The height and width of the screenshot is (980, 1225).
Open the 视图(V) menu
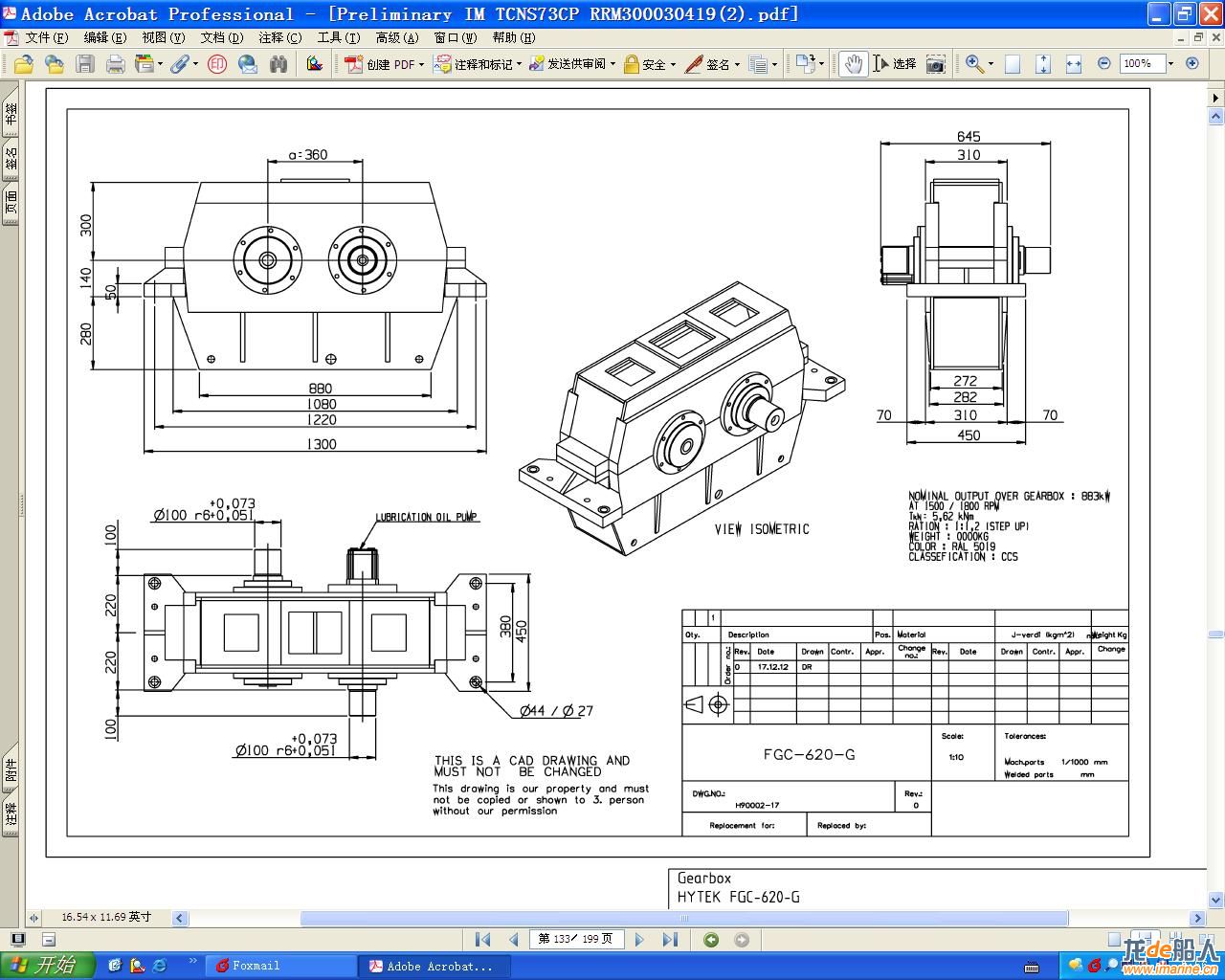coord(163,37)
